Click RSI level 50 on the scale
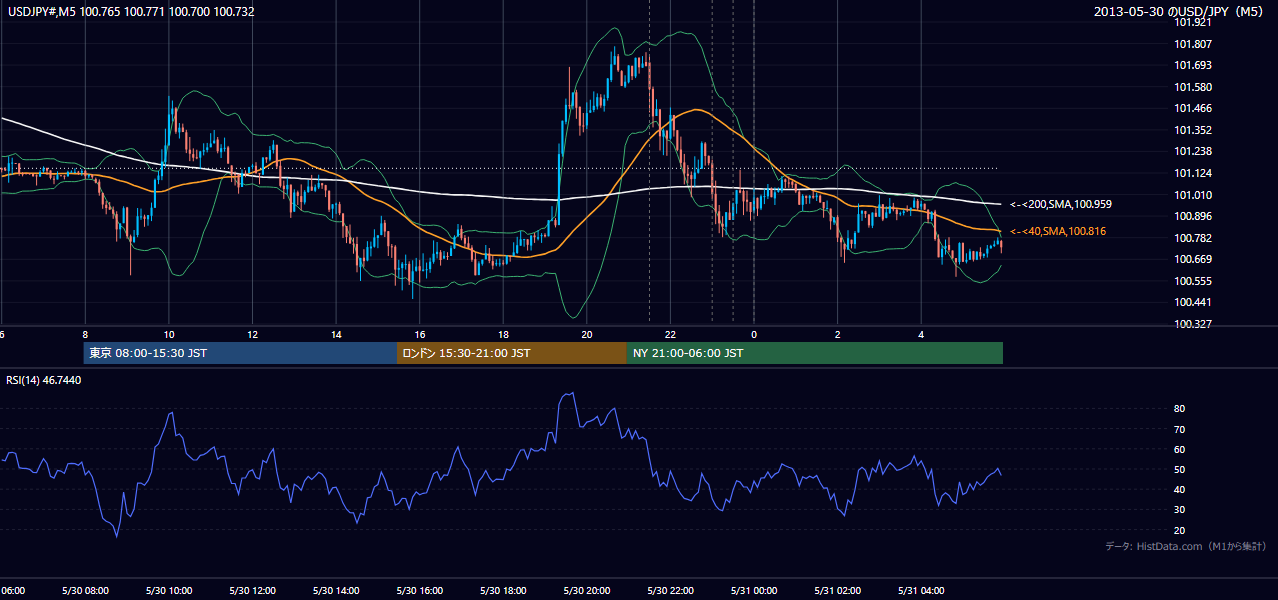 click(x=1179, y=469)
